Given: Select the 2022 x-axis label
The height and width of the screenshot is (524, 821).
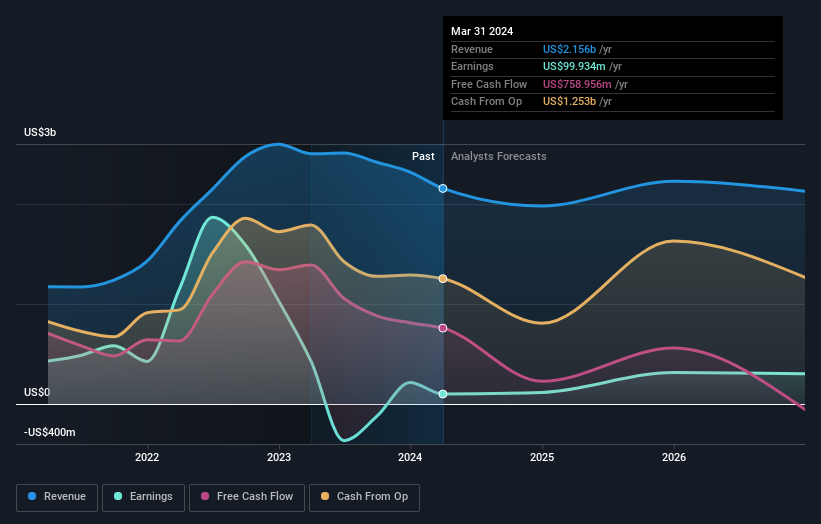Looking at the screenshot, I should [147, 457].
